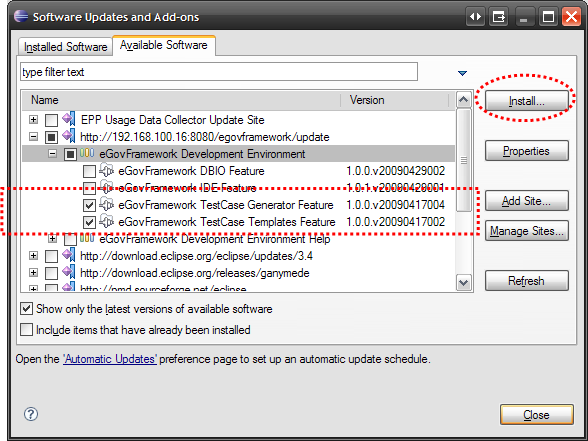The height and width of the screenshot is (441, 588).
Task: Select http://download.eclipse.org/eclipse/updates/3.4 row text
Action: coord(196,256)
